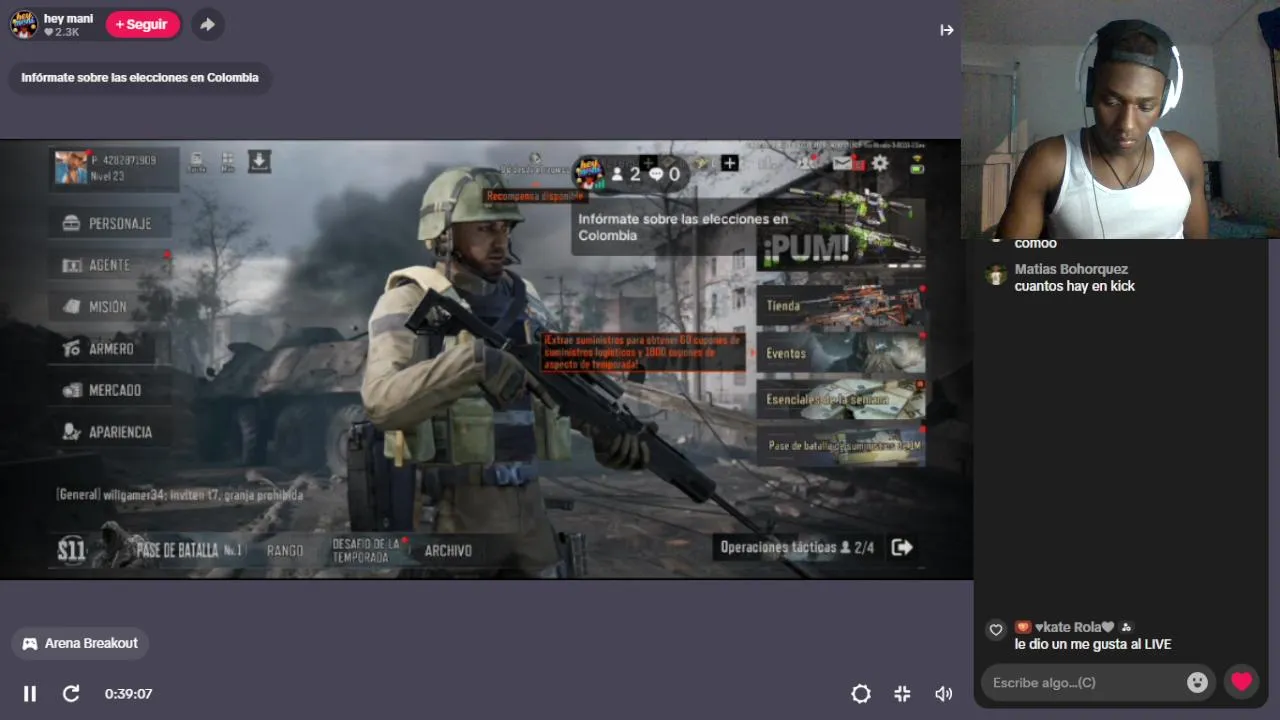The width and height of the screenshot is (1280, 720).
Task: Click the in-game player profile picture
Action: click(x=71, y=167)
